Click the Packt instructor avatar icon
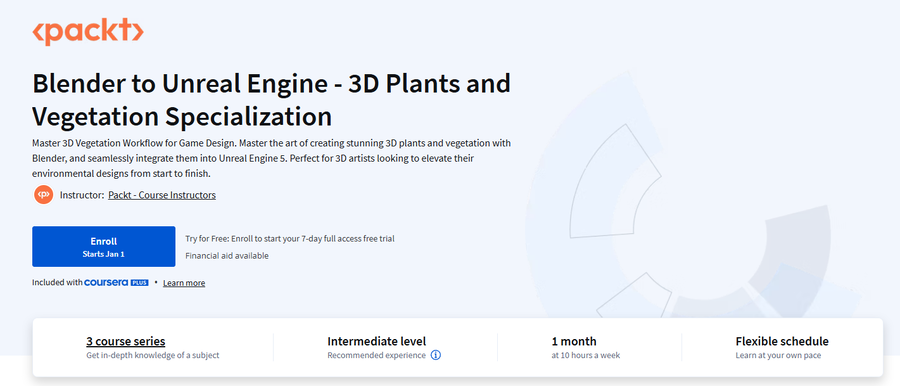Screen dimensions: 900x386 [x=43, y=195]
